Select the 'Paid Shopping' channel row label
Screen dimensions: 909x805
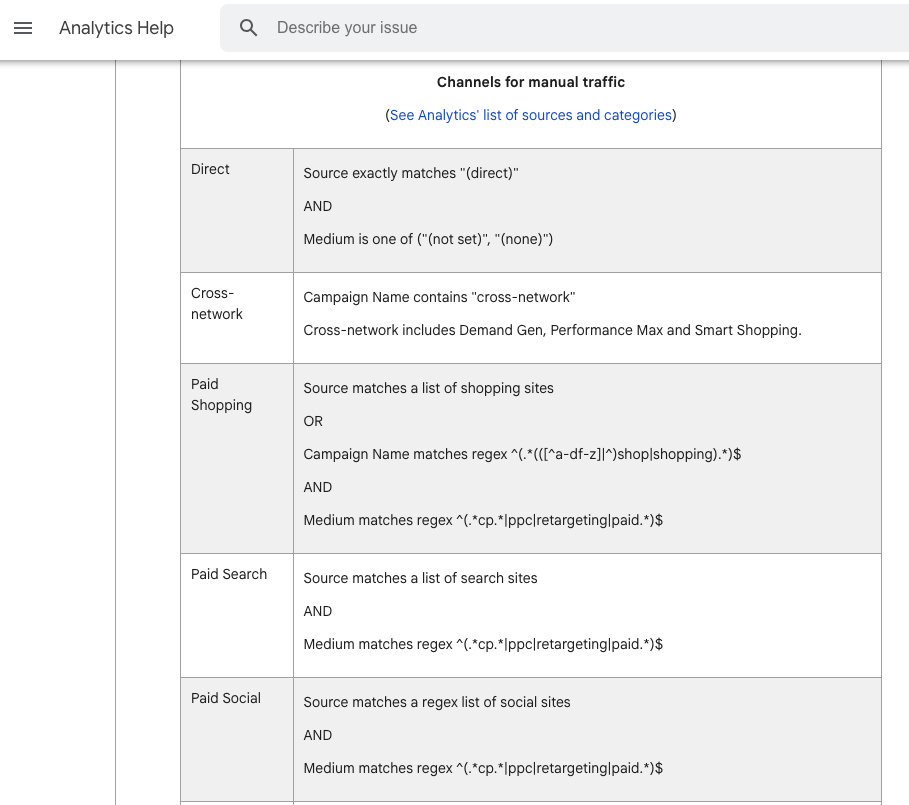(x=221, y=395)
